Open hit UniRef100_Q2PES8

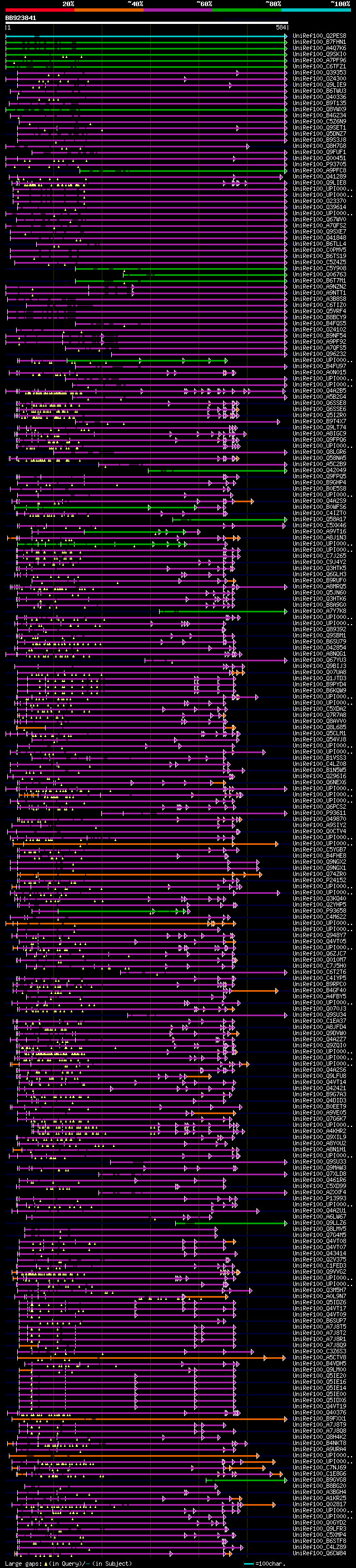point(319,36)
